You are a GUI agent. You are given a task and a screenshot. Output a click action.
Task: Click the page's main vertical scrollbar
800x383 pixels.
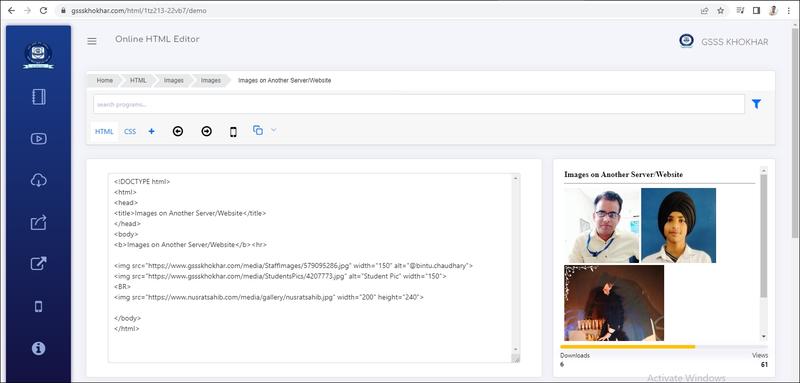[796, 132]
